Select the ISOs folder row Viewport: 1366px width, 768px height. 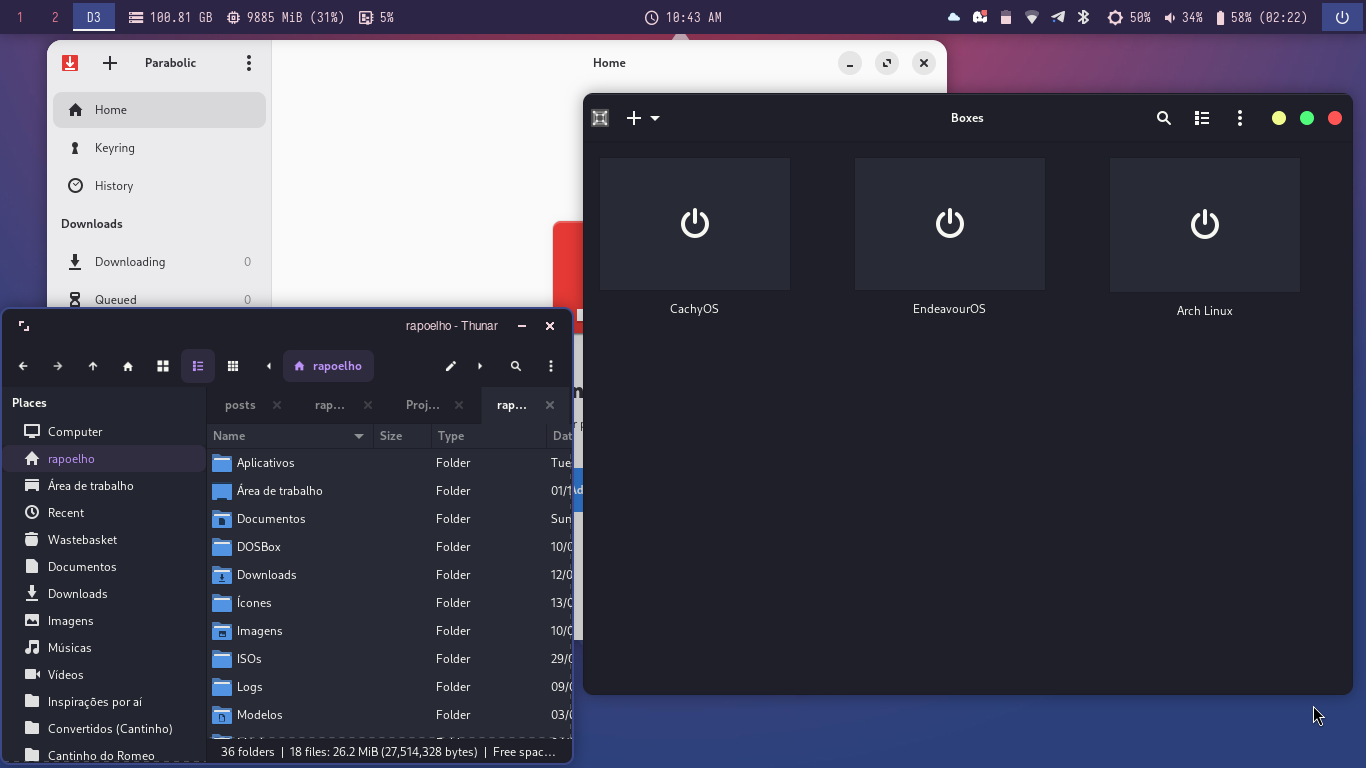390,659
